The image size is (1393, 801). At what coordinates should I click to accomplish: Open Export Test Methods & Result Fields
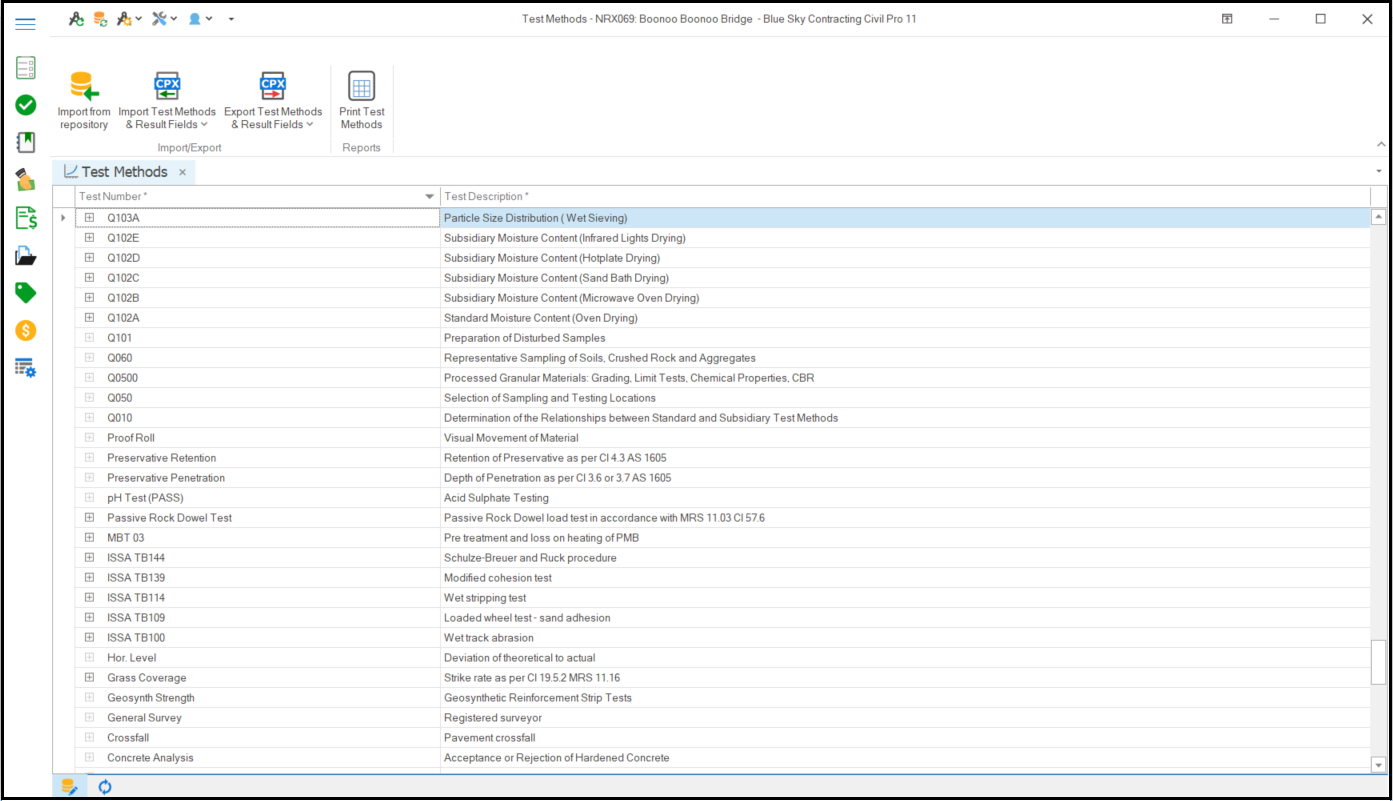272,87
